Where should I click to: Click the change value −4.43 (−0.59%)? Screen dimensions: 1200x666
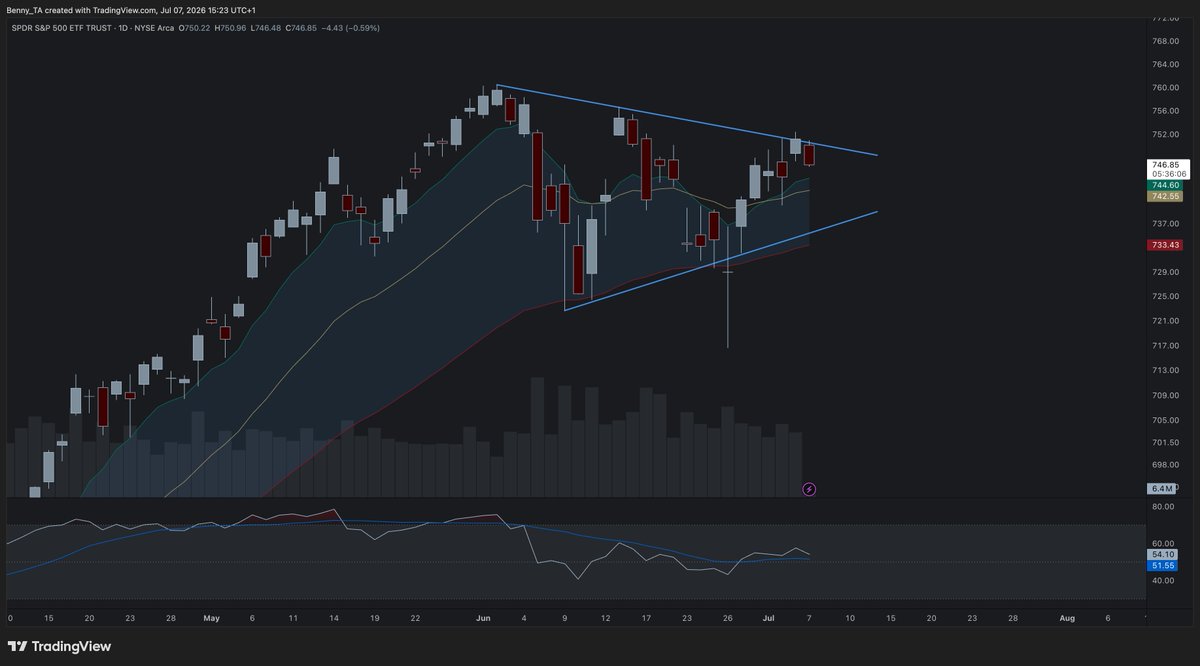coord(353,28)
